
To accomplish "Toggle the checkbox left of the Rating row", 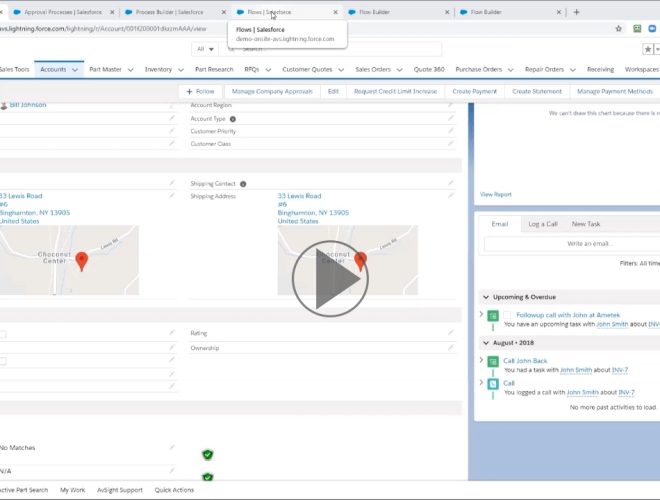I will (x=3, y=334).
